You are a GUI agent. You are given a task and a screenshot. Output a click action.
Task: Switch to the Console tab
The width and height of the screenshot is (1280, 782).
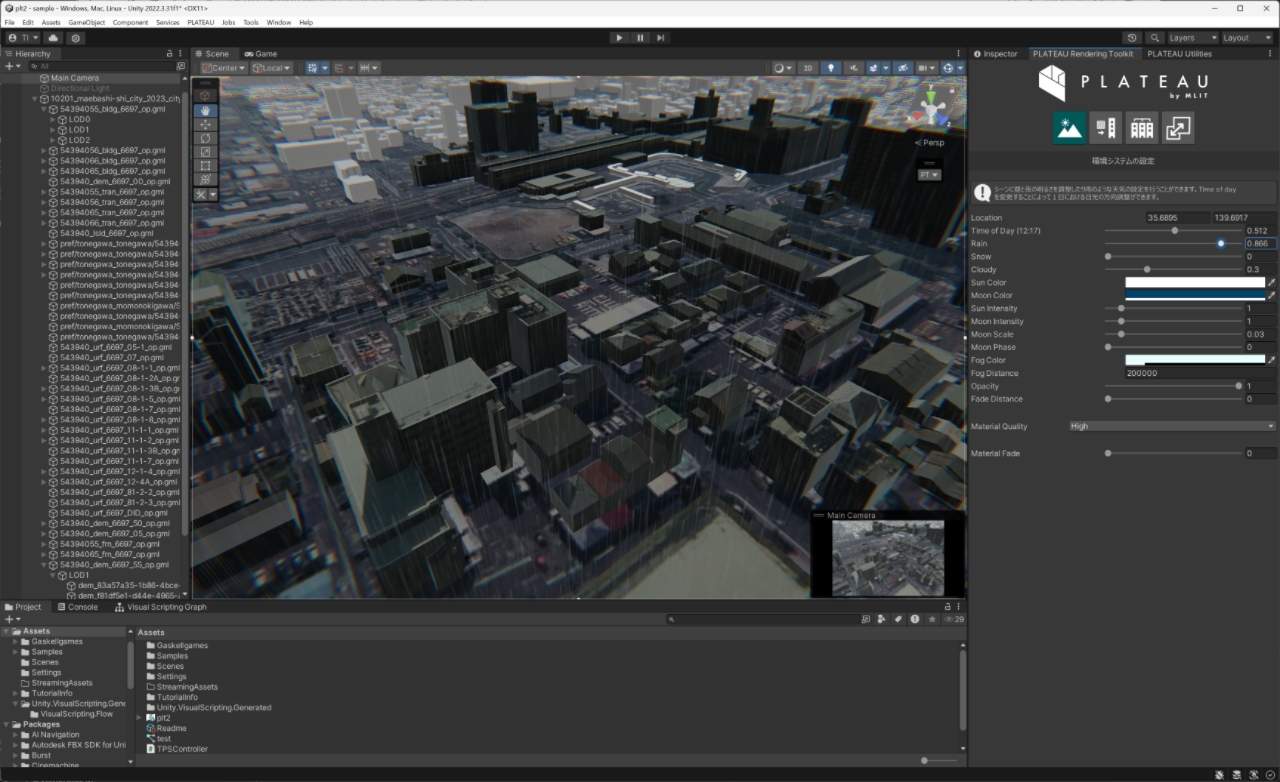pos(78,607)
